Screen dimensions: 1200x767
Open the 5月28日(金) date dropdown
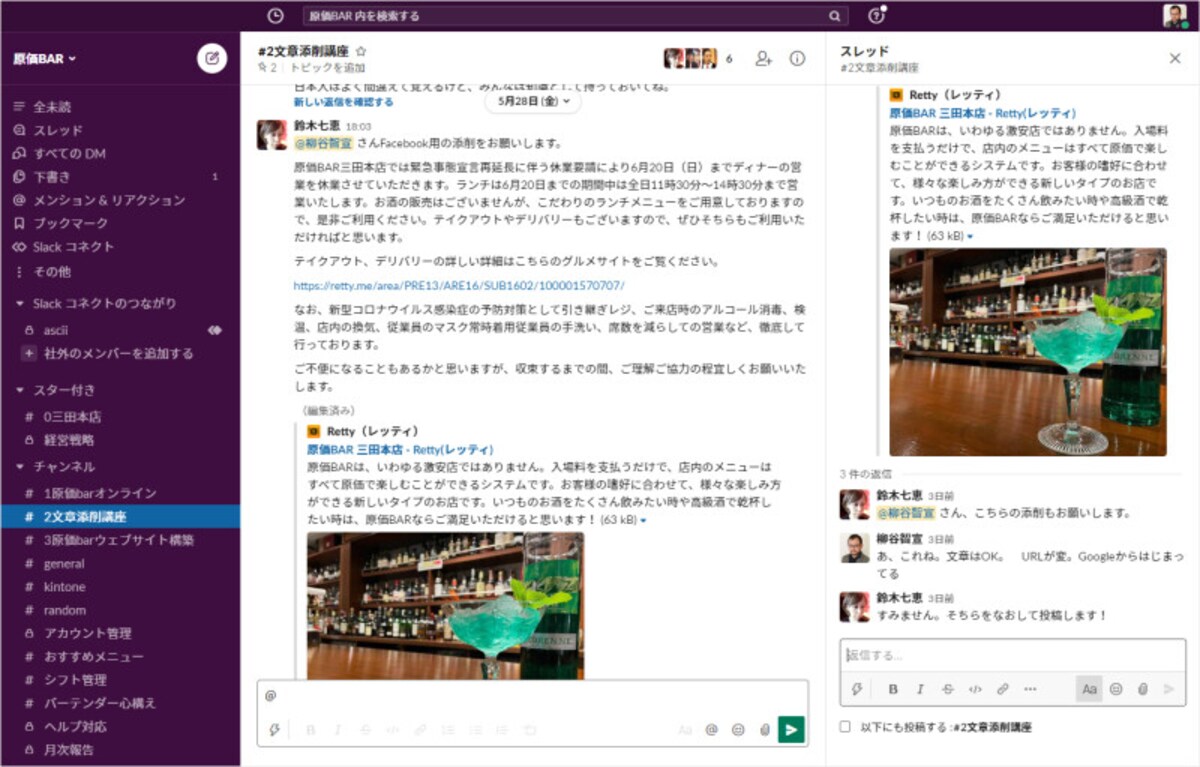click(x=533, y=101)
